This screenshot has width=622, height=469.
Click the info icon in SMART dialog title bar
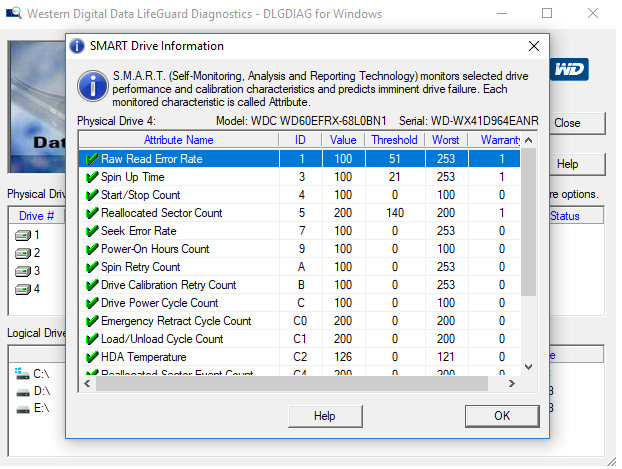point(77,46)
